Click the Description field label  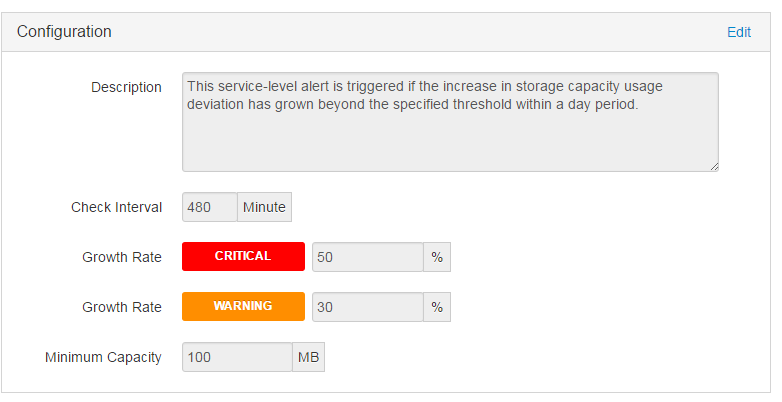coord(126,87)
